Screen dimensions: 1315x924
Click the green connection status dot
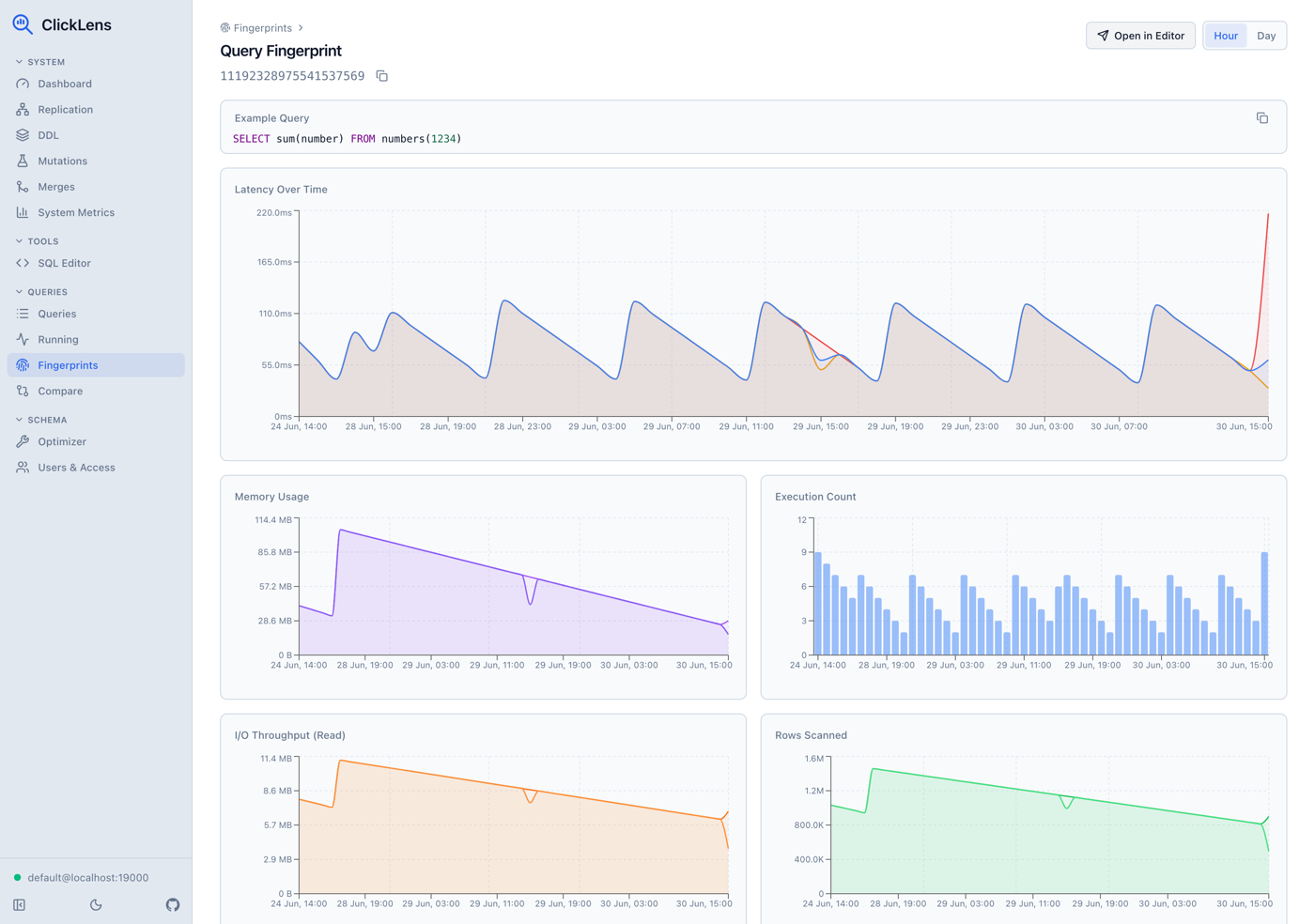17,878
